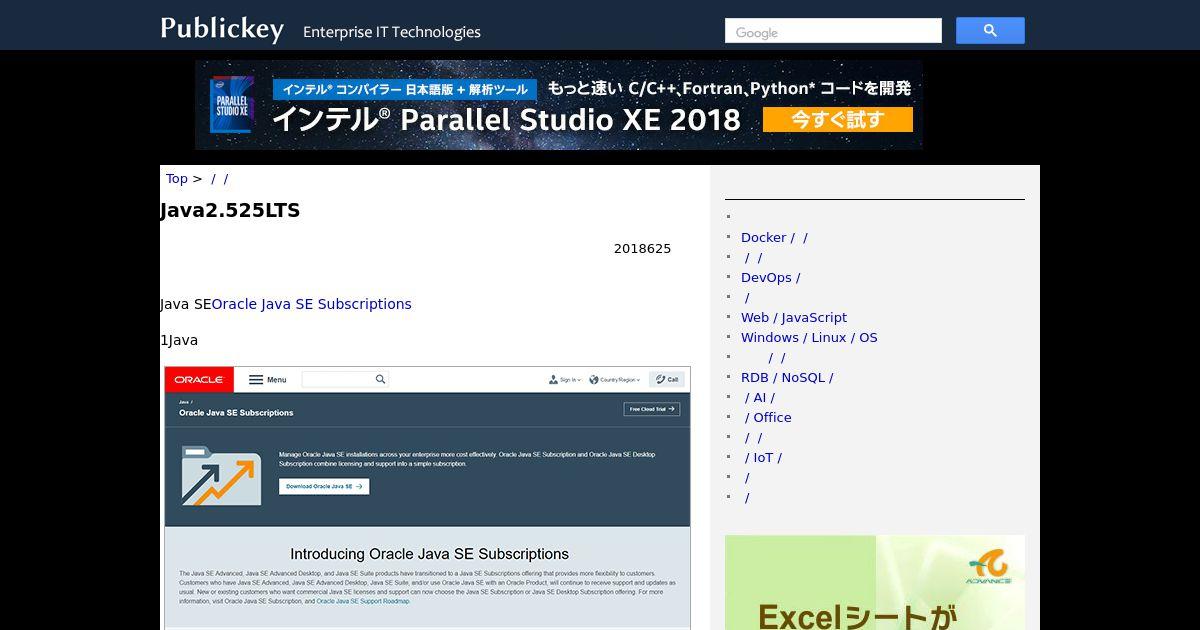Click the Java2.525LTS article headline

coord(230,211)
